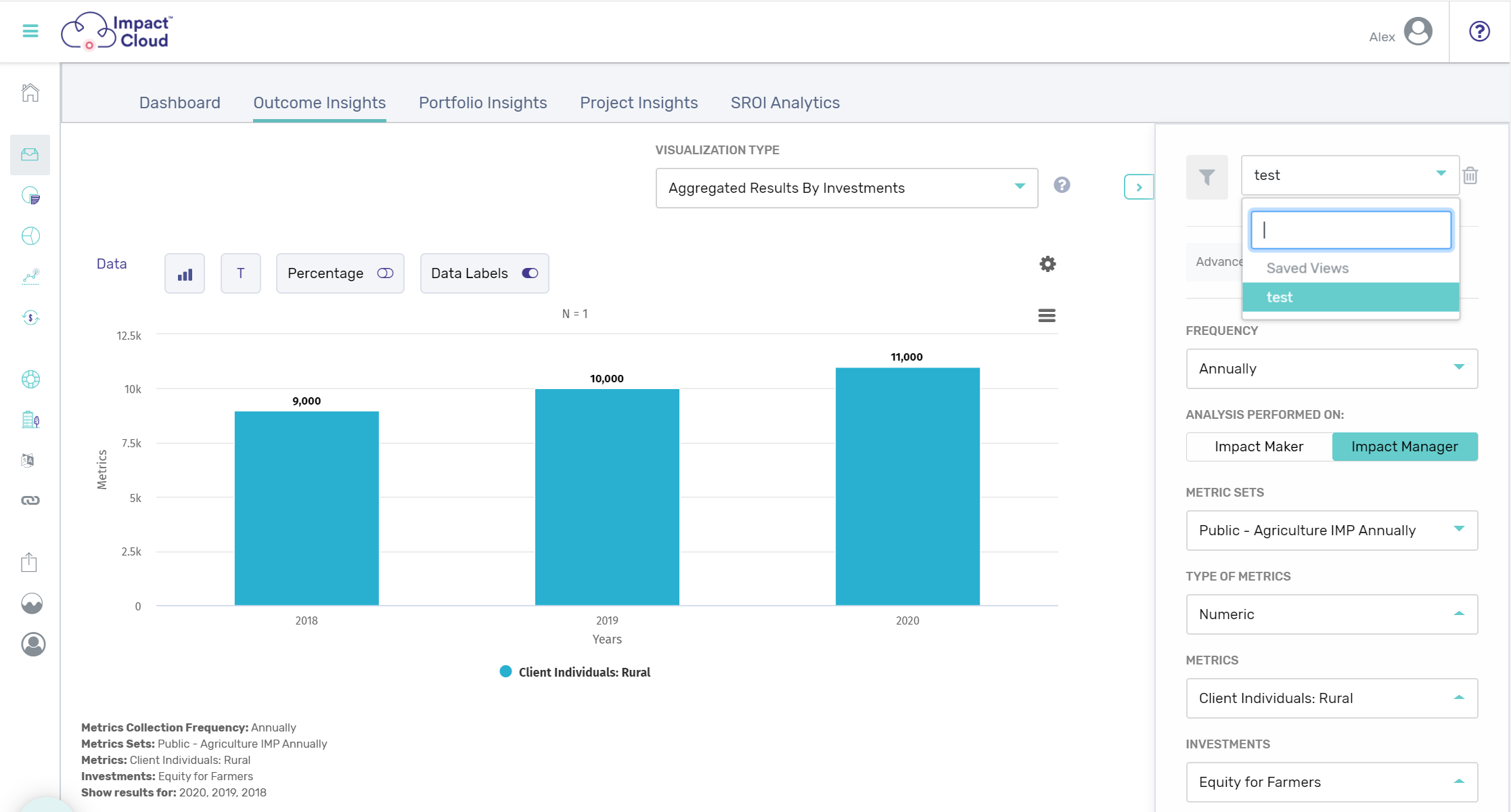Open the language translation sidebar icon
1511x812 pixels.
coord(28,460)
